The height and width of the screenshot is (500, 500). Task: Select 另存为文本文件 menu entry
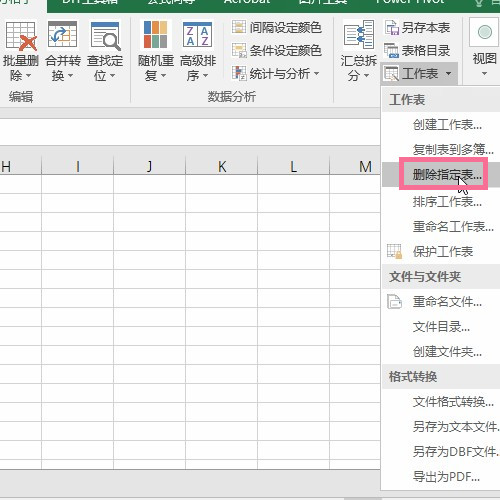pos(440,427)
